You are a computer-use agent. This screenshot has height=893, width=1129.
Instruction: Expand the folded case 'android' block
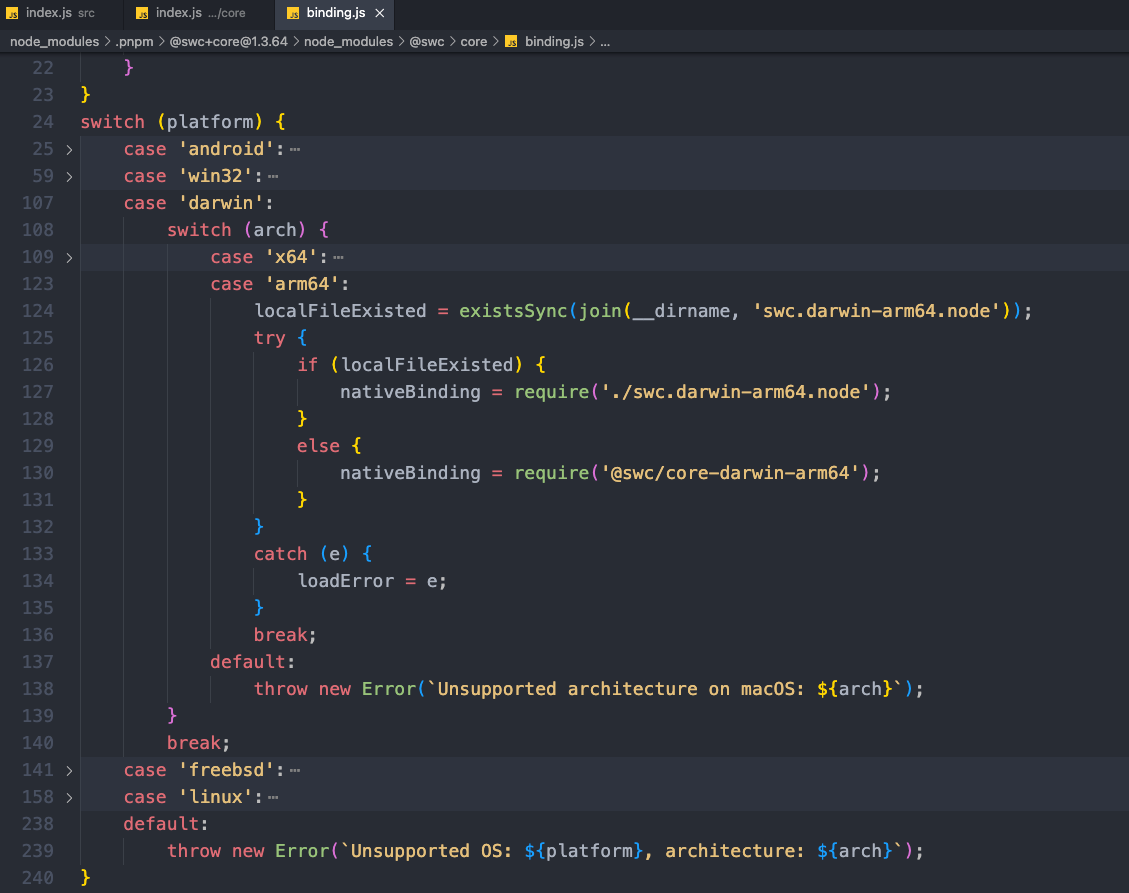tap(69, 150)
